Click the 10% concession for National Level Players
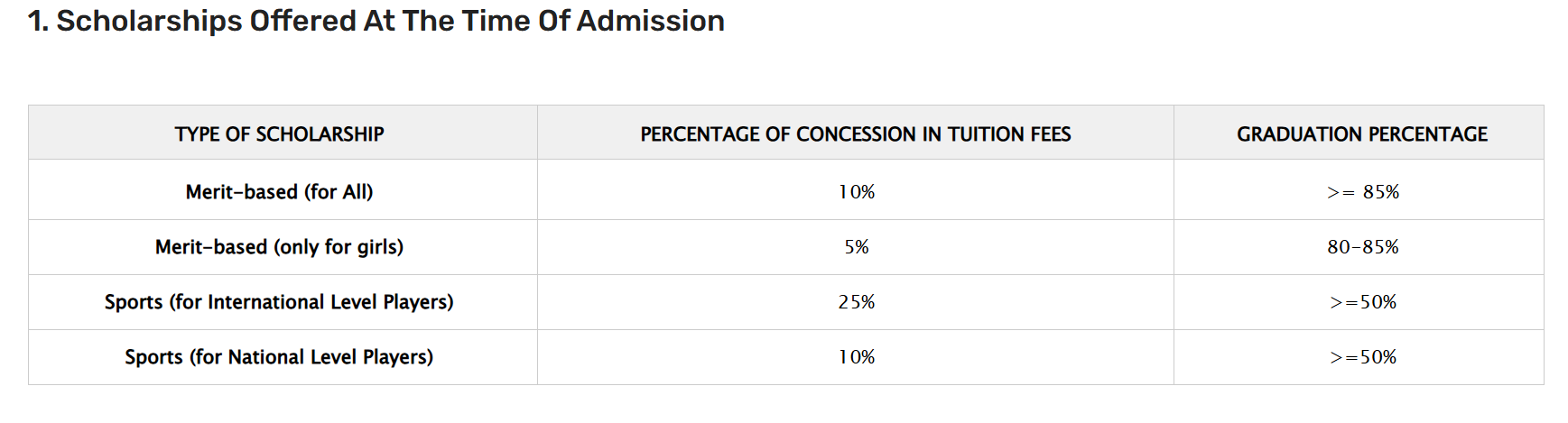The height and width of the screenshot is (423, 1568). 856,357
